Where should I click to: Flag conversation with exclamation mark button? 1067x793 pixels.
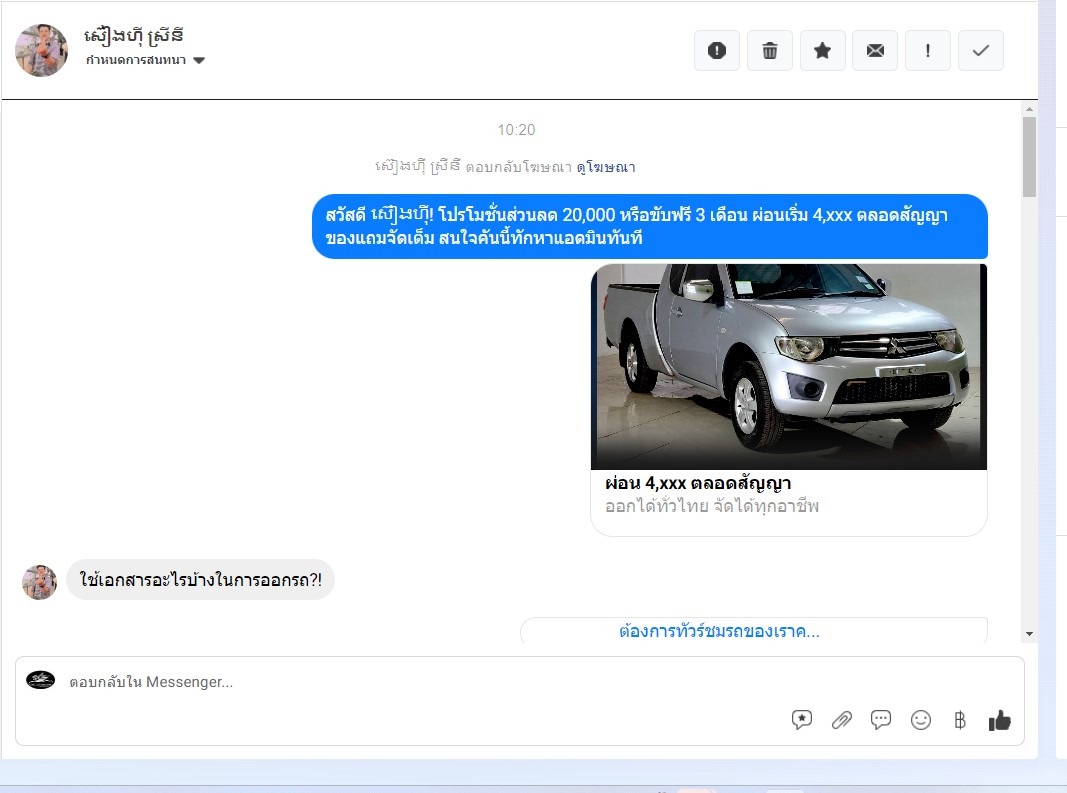[928, 51]
